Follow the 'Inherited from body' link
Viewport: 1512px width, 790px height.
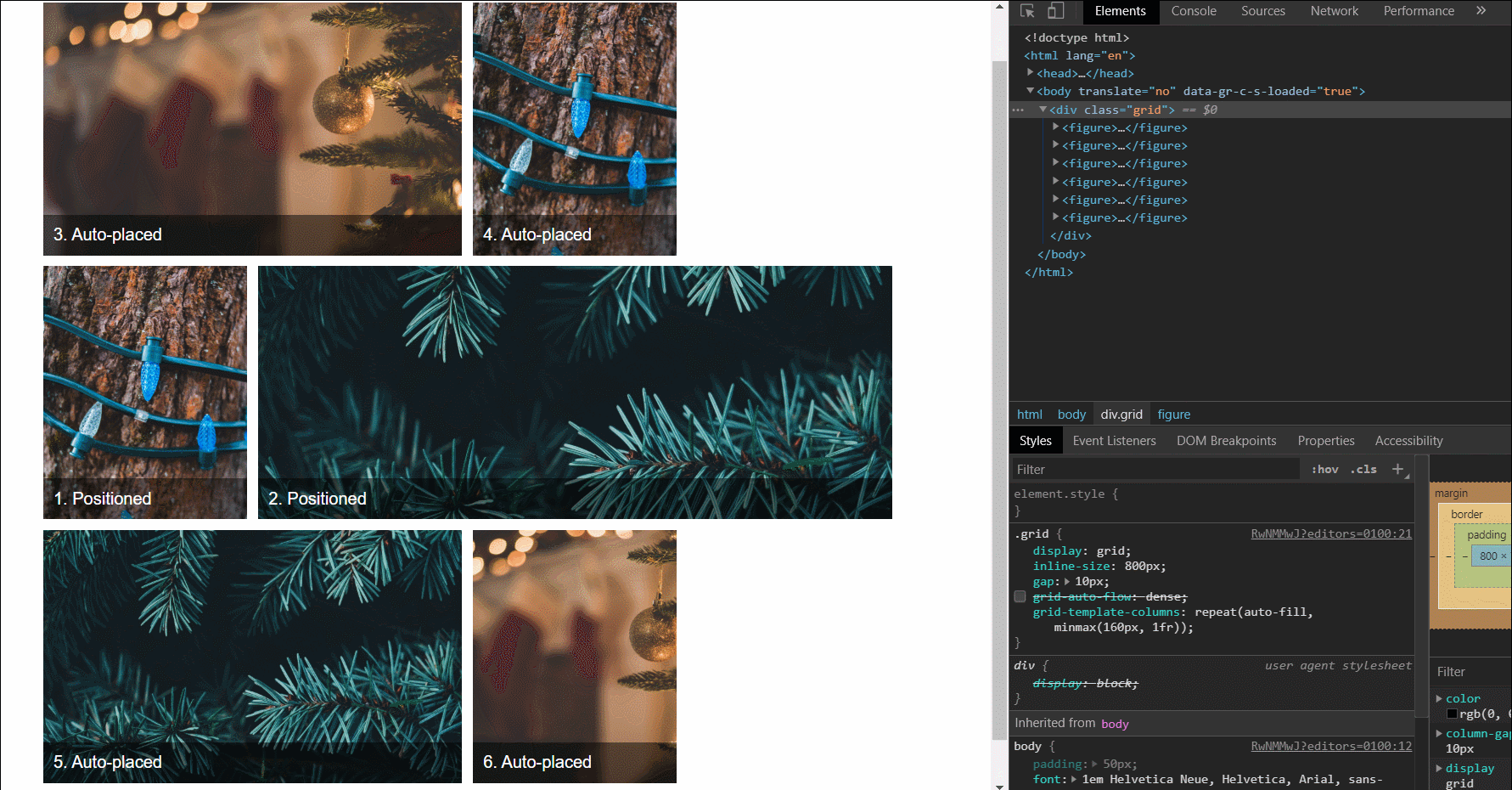tap(1115, 724)
